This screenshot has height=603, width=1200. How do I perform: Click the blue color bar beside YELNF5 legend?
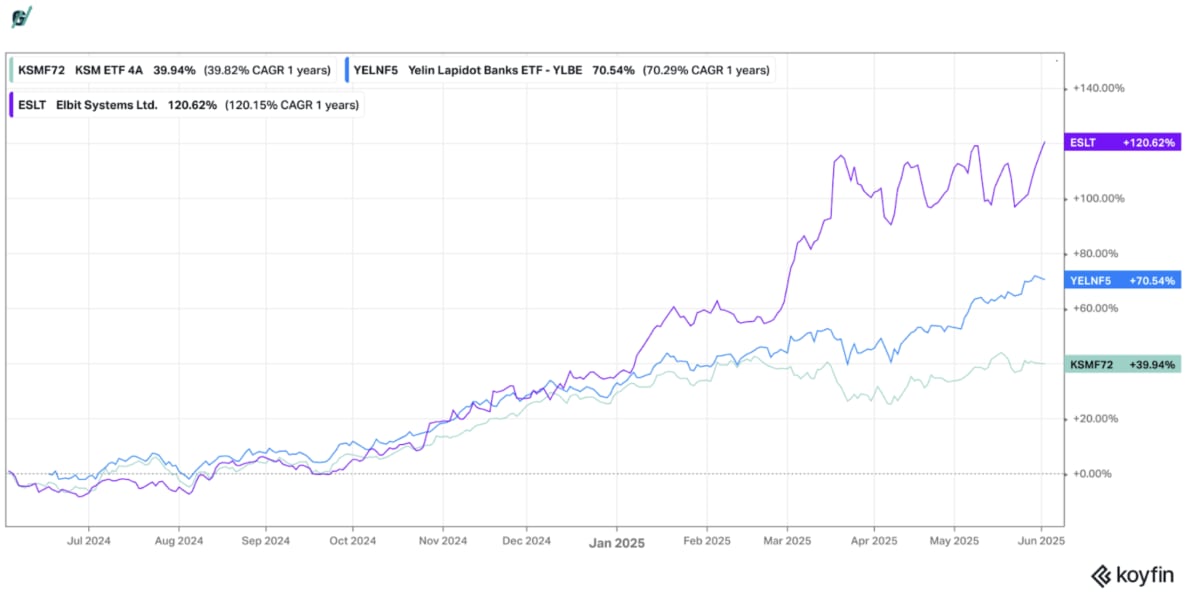tap(346, 70)
